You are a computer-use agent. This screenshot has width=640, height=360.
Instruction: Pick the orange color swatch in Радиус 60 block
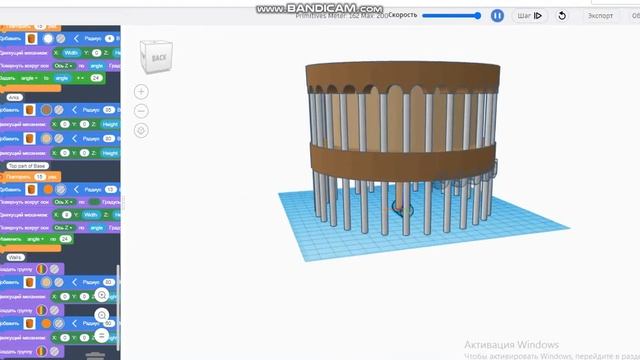(46, 323)
